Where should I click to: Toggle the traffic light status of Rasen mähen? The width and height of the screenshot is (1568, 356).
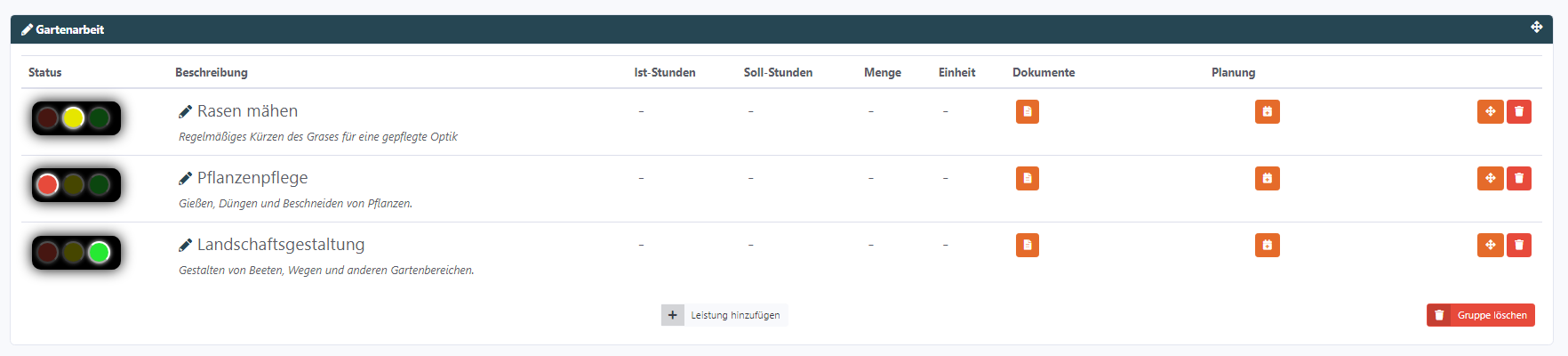pos(76,117)
